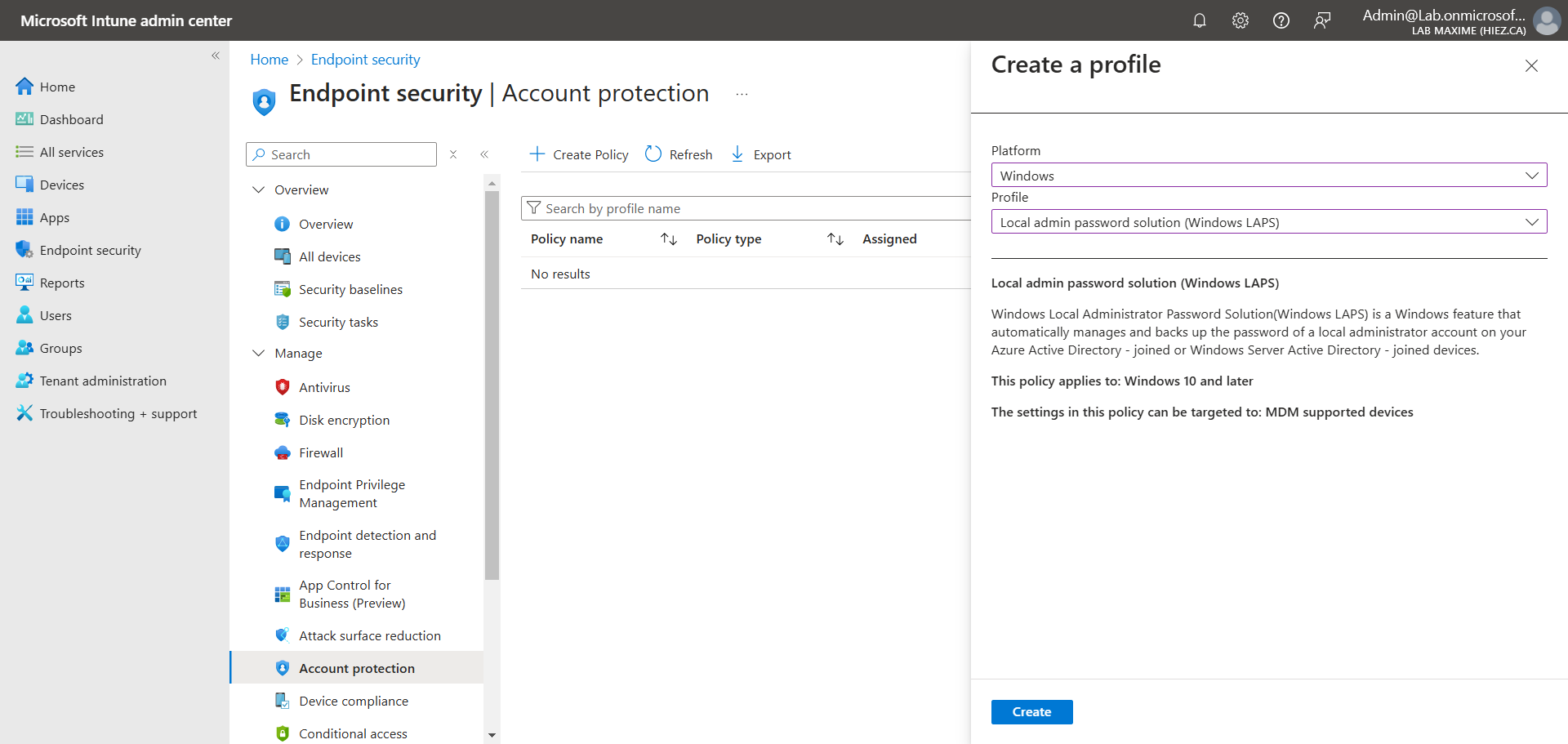Open the Profile dropdown
This screenshot has width=1568, height=744.
tap(1268, 222)
